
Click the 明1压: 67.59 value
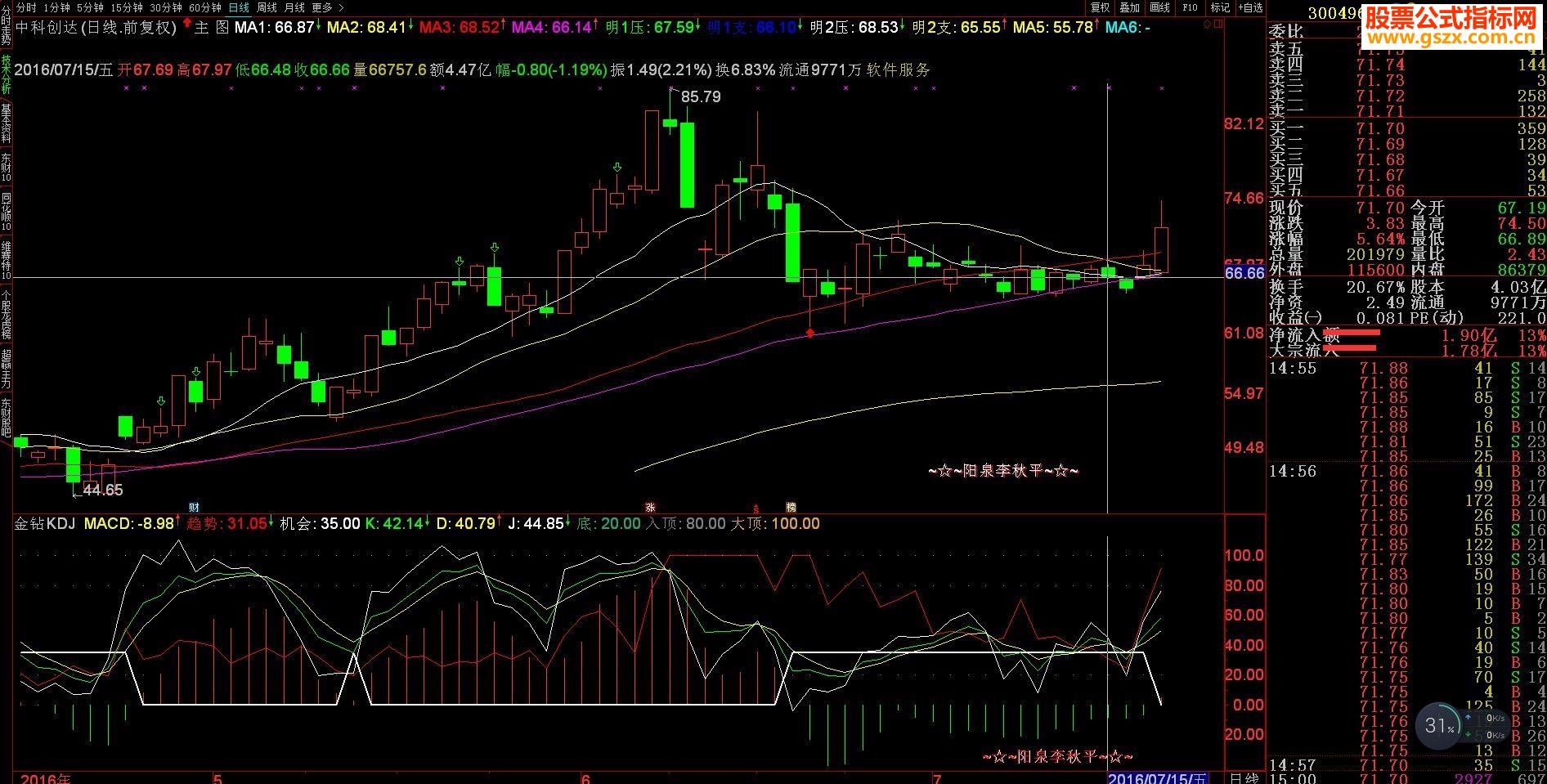pos(650,27)
